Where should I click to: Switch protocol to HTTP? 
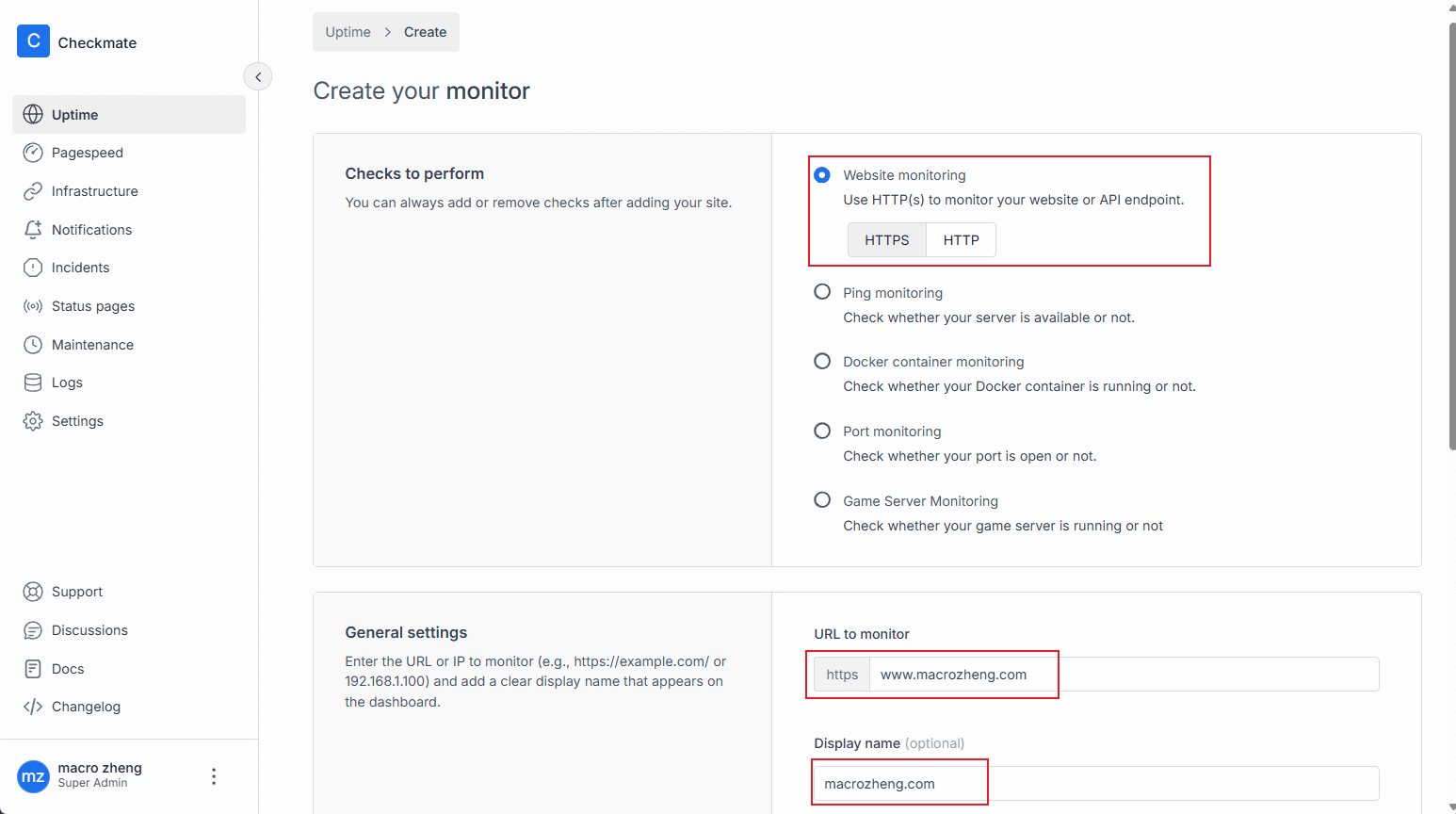pos(961,240)
